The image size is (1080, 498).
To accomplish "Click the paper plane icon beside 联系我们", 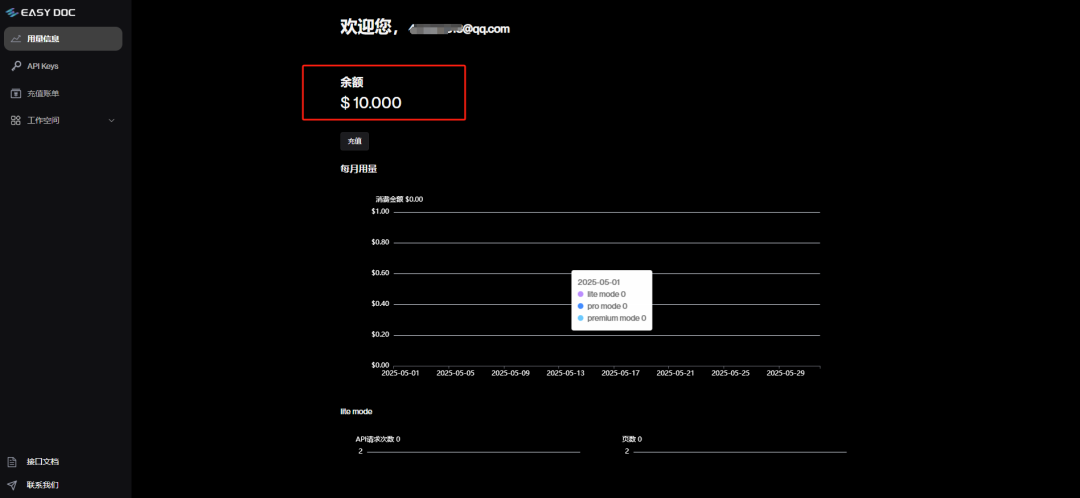I will pos(12,485).
